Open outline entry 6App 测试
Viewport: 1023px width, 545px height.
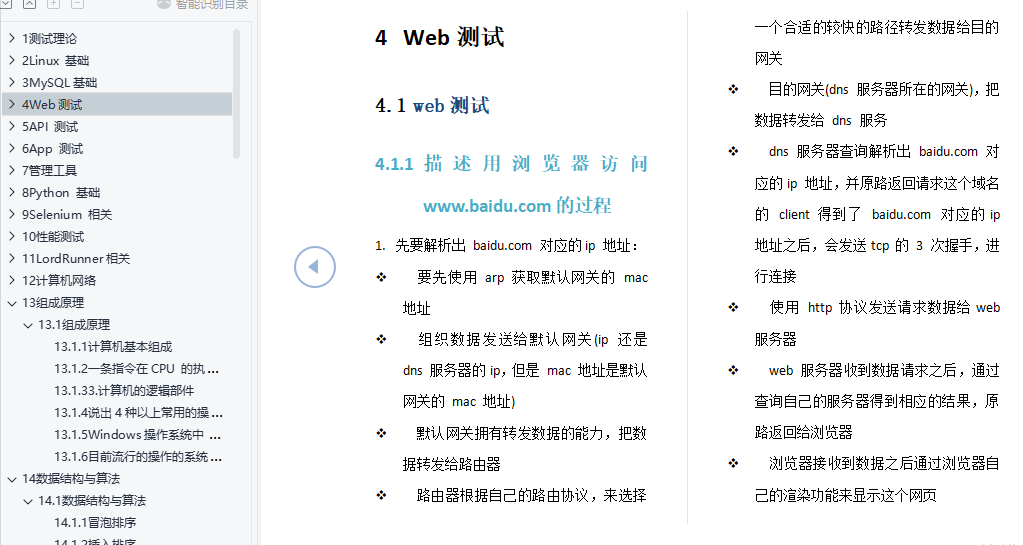point(52,148)
